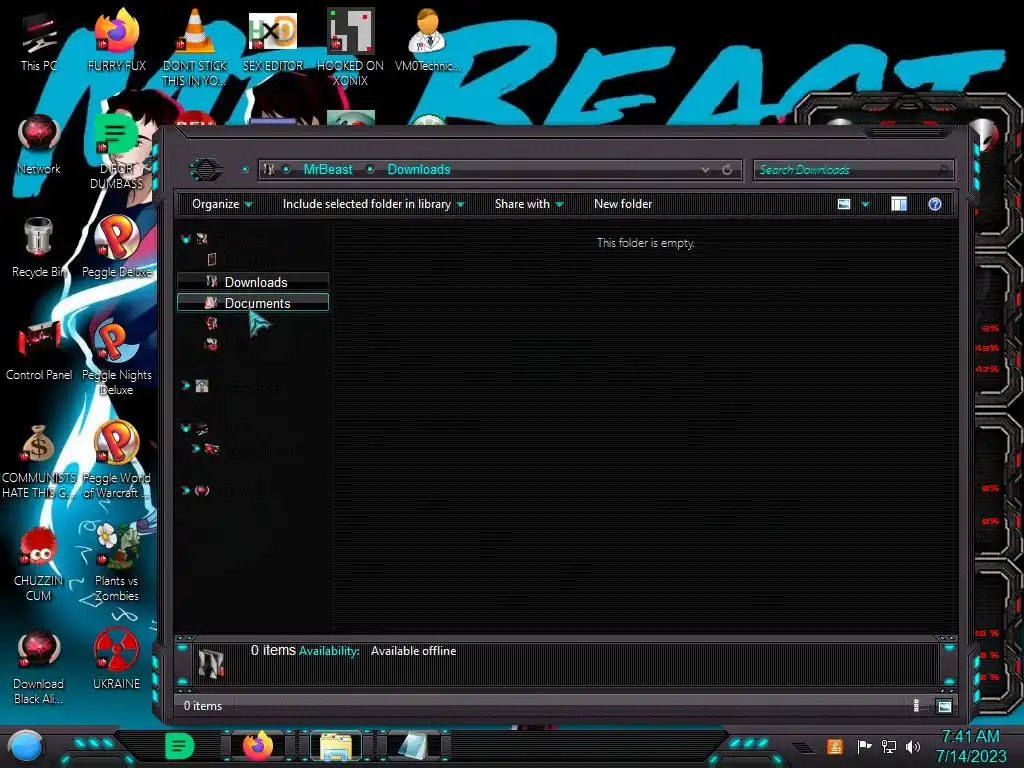The image size is (1024, 768).
Task: Expand the Homegroup house node arrow
Action: (186, 386)
